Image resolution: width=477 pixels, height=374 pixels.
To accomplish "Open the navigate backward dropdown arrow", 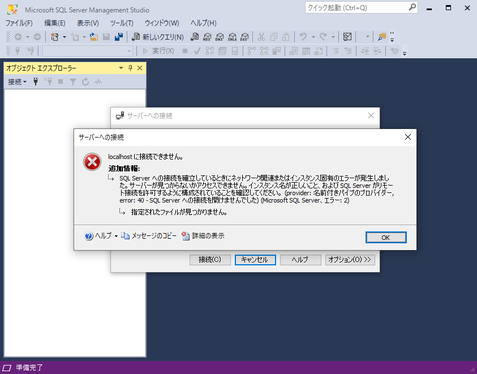I will pyautogui.click(x=28, y=37).
